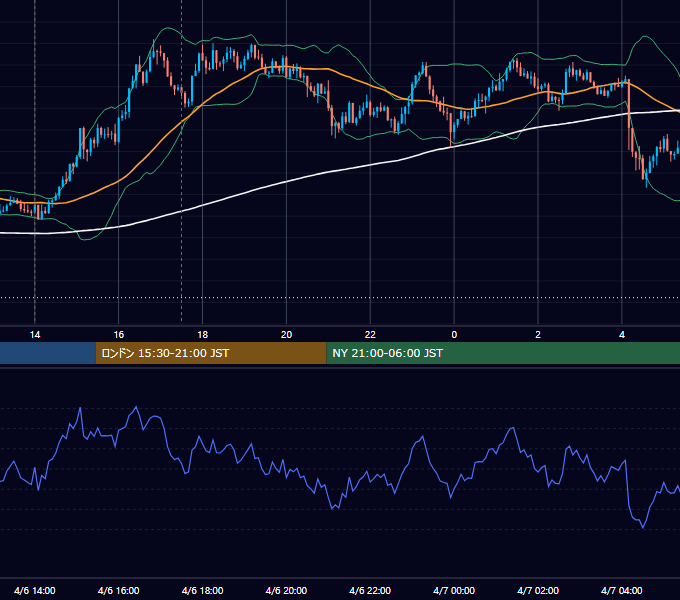This screenshot has height=600, width=680.
Task: Click the 4/7 02:00 date label
Action: coord(538,590)
